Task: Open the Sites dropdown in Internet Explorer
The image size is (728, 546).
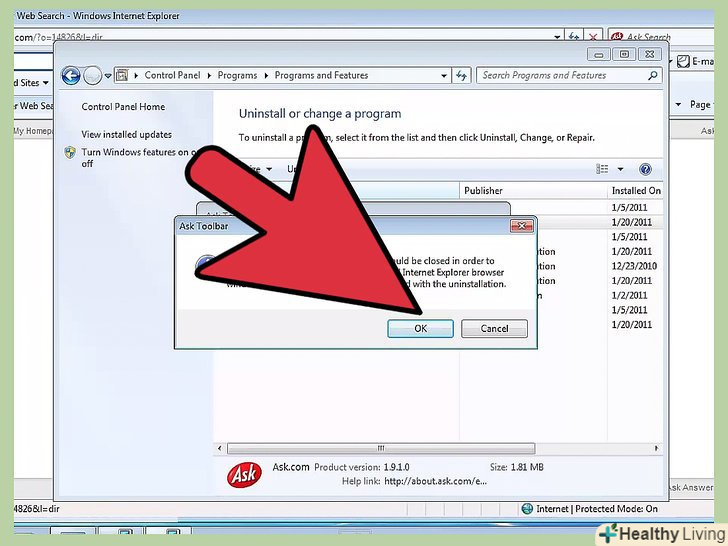Action: (33, 83)
